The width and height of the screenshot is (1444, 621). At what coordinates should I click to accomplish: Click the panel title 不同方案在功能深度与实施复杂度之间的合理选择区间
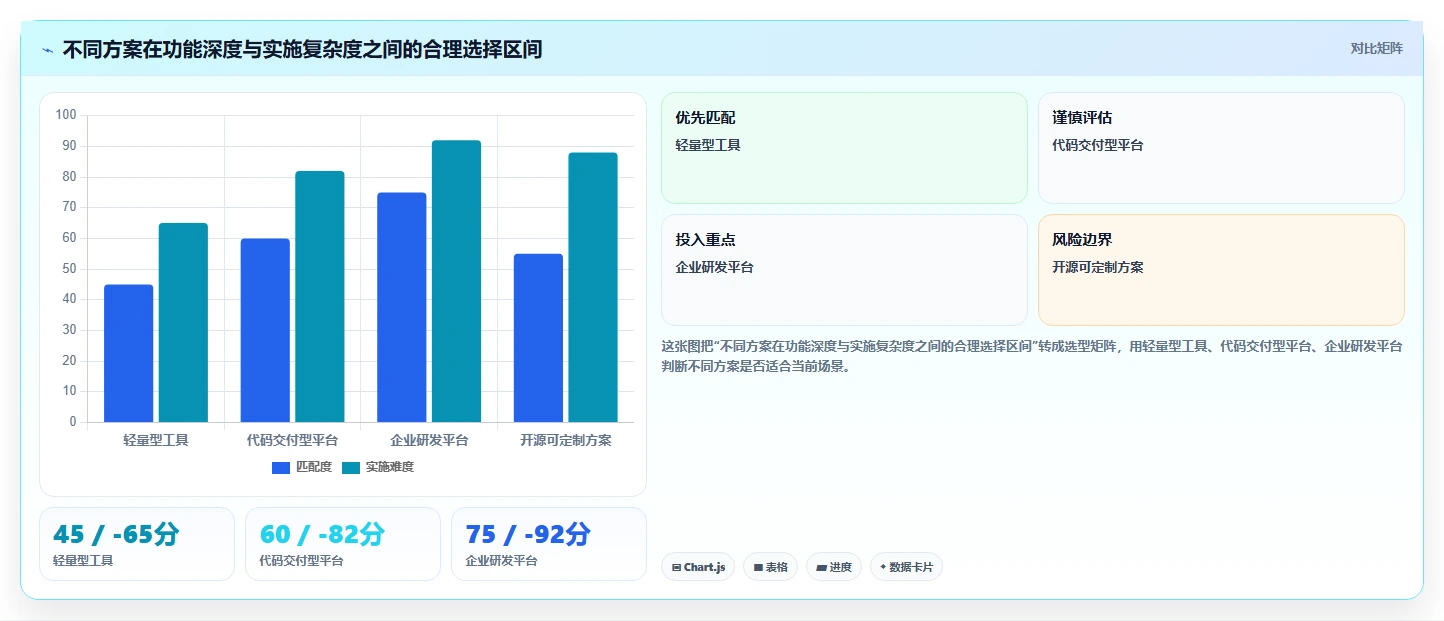pyautogui.click(x=302, y=49)
